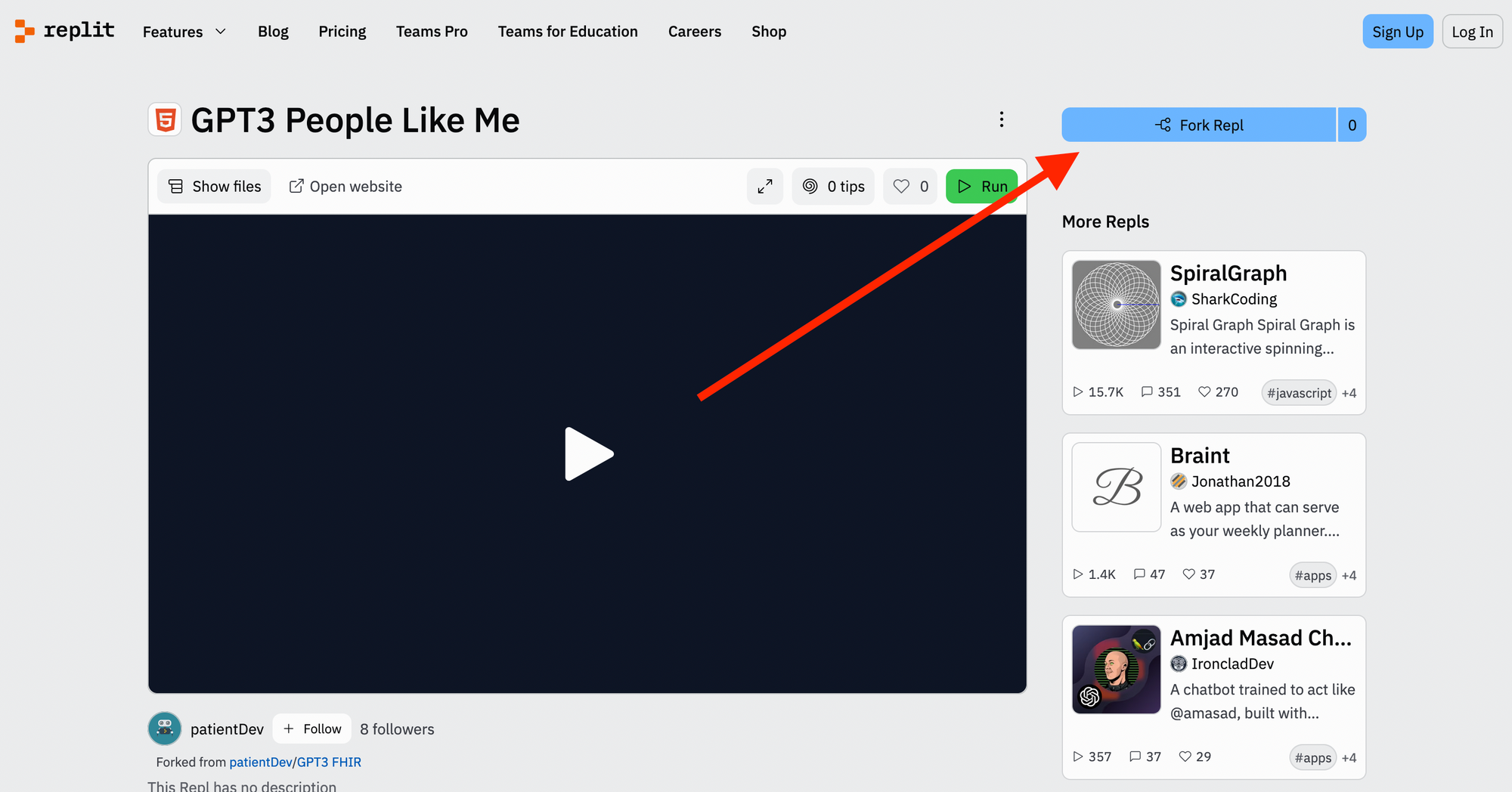Screen dimensions: 1512x792
Task: Click Amjad Masad card +4 tags indicator
Action: click(x=1349, y=757)
